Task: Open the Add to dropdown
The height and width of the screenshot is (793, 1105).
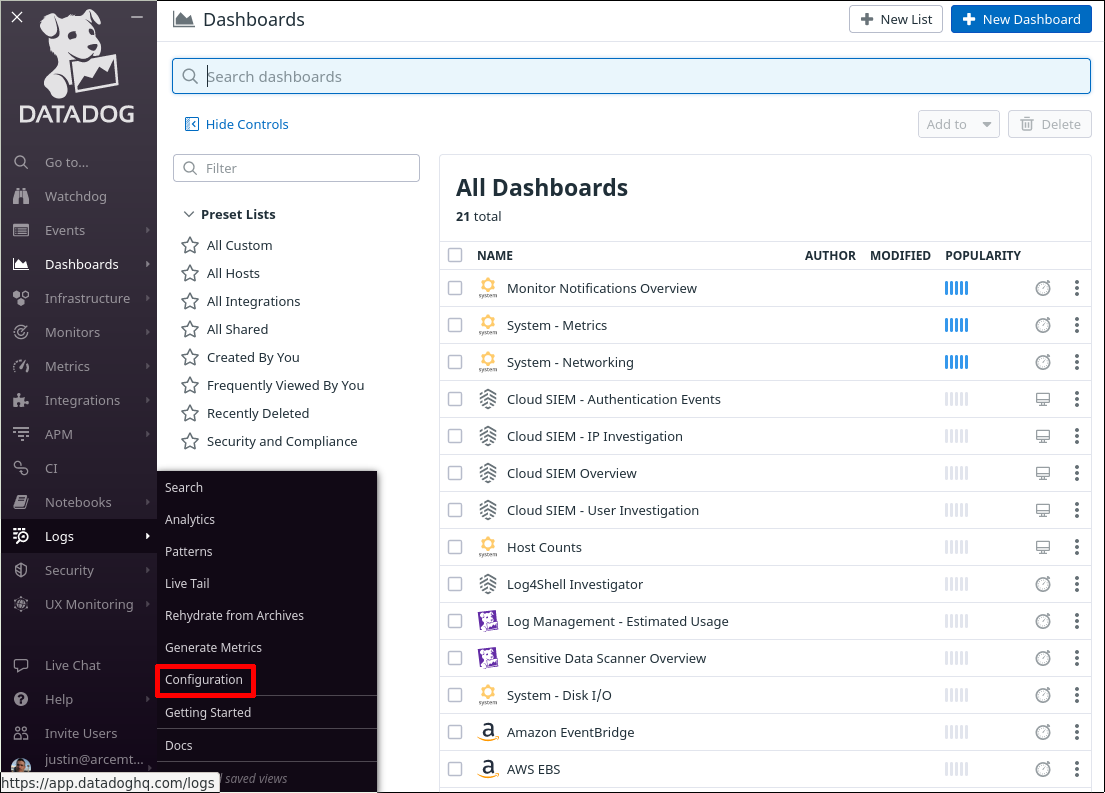Action: click(x=958, y=124)
